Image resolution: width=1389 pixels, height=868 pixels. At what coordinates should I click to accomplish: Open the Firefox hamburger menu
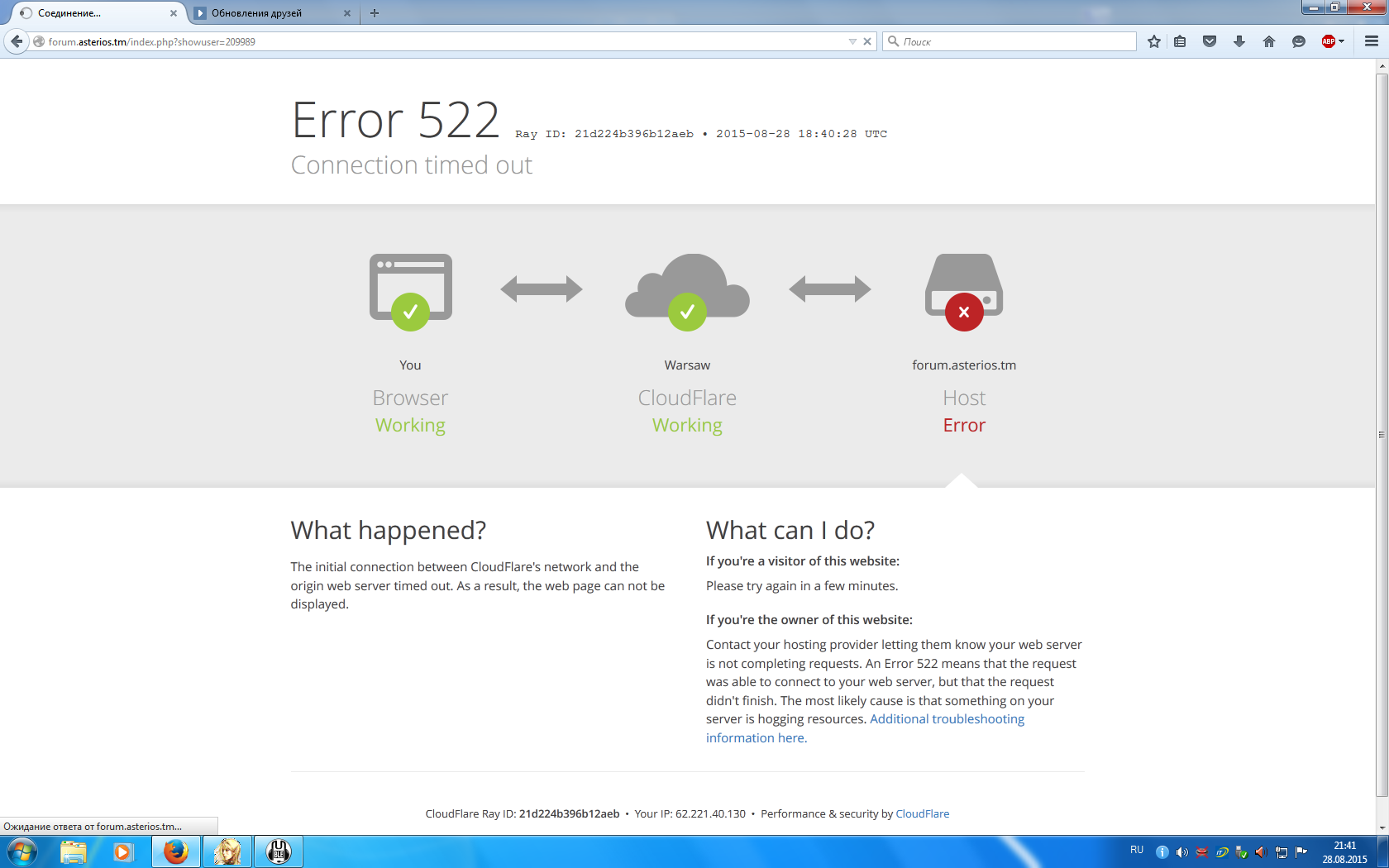click(x=1372, y=41)
